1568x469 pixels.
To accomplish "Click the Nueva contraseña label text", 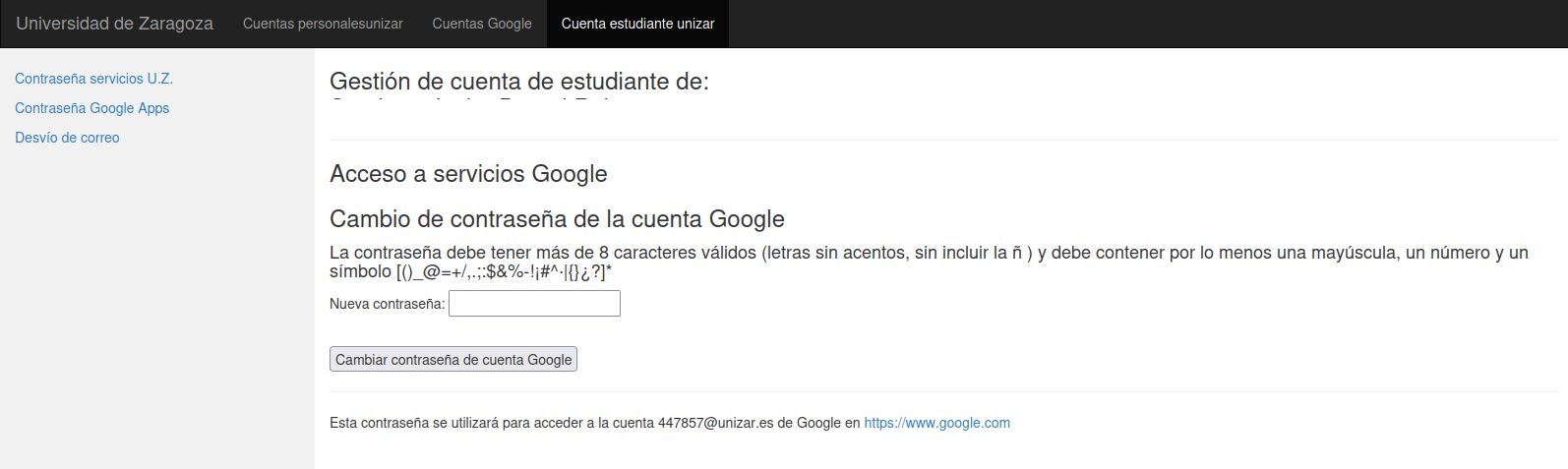I will click(387, 305).
